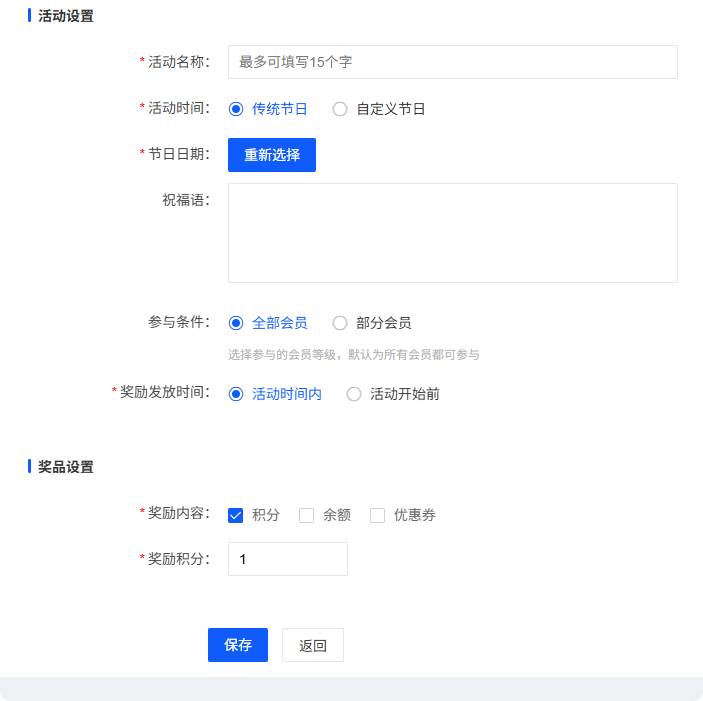Click the 奖励内容 field label
This screenshot has height=701, width=703.
click(178, 513)
